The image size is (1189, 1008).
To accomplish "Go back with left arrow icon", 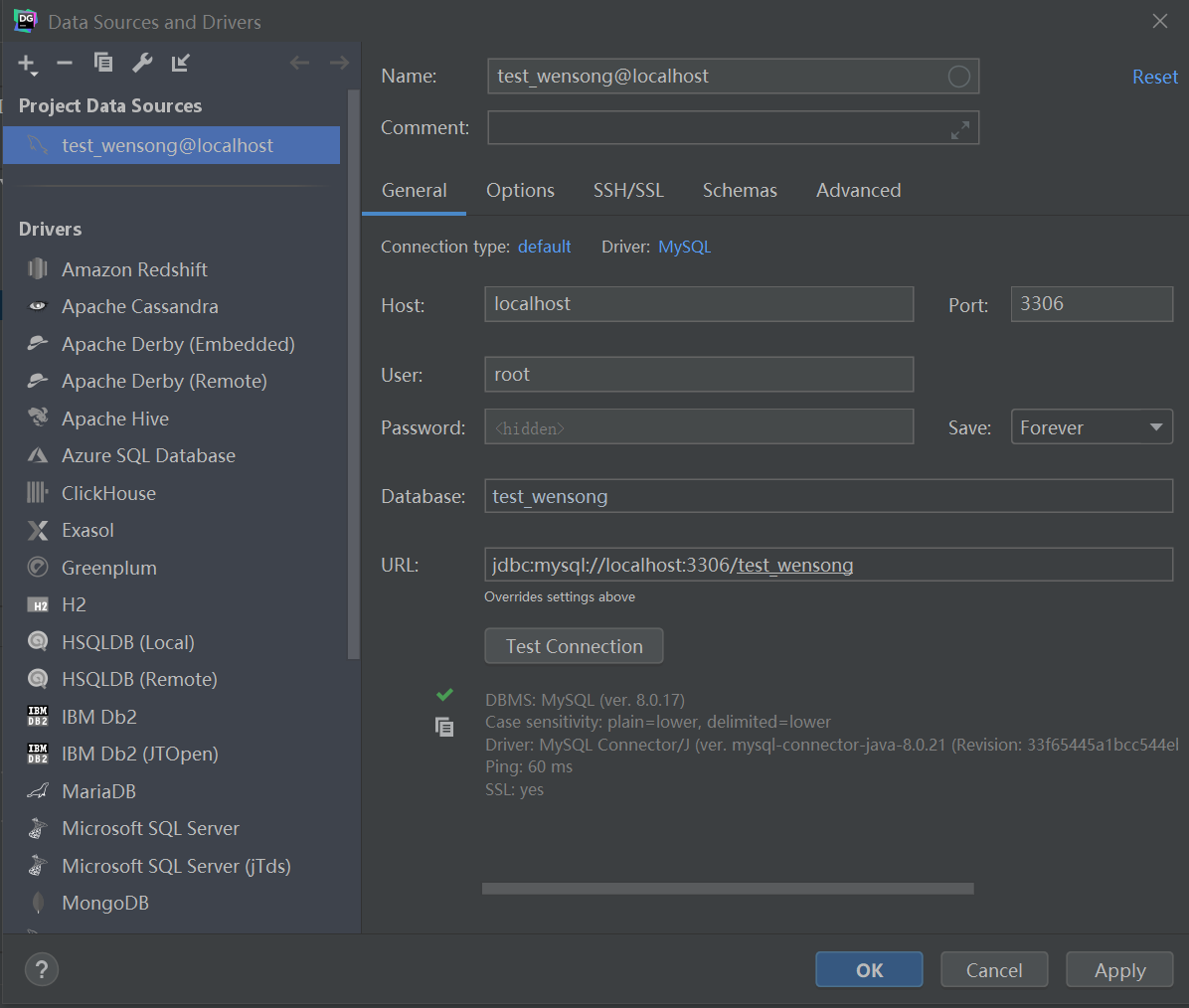I will click(x=299, y=63).
